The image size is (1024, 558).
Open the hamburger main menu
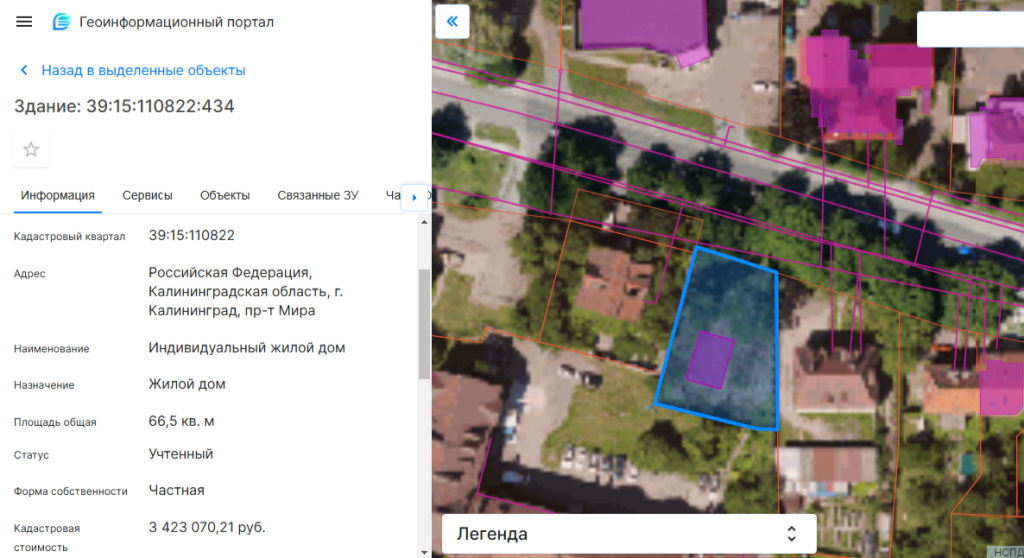pyautogui.click(x=25, y=22)
